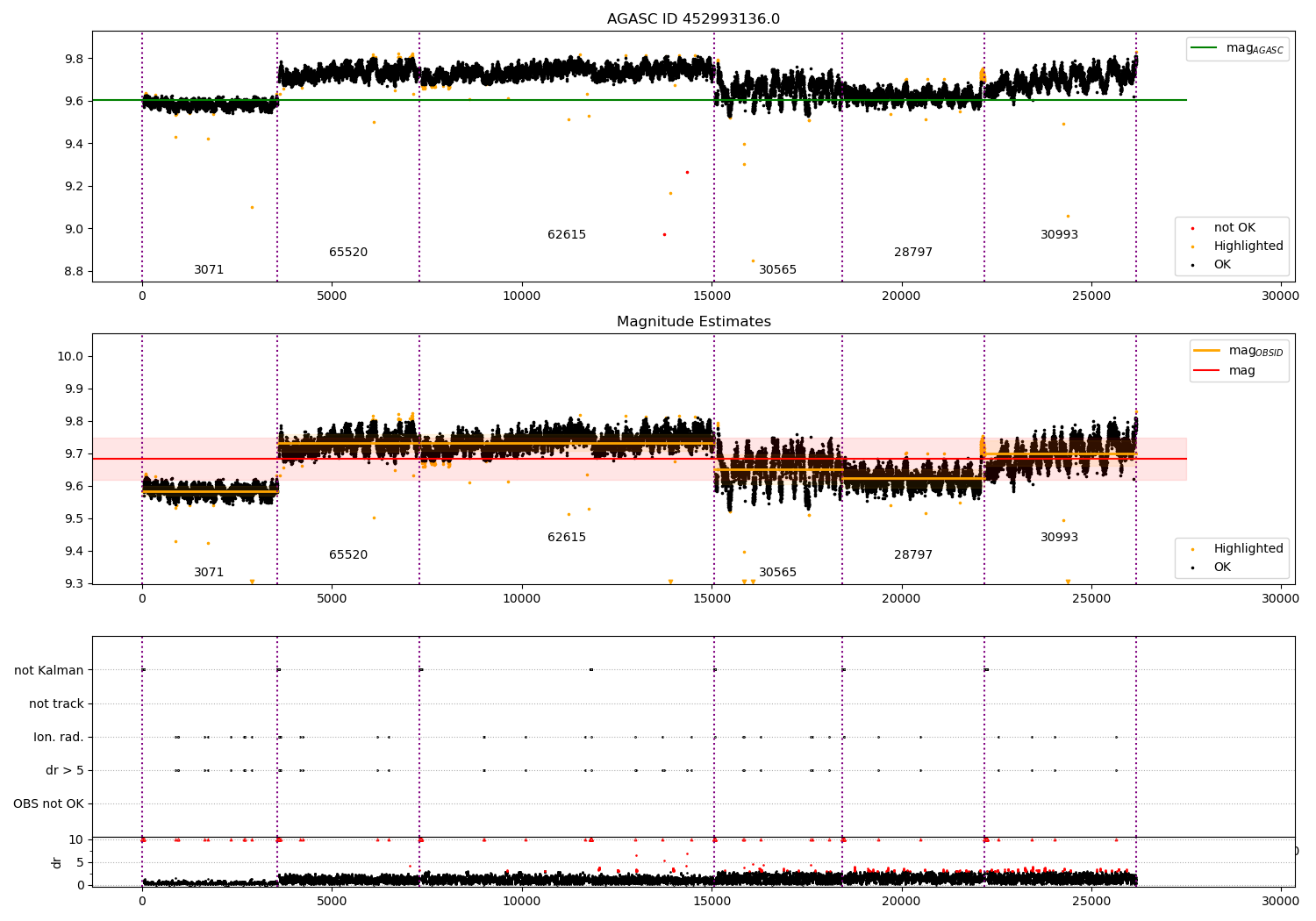Click the red 'not OK' point near magnitude 9.0
The image size is (1316, 921).
tap(664, 234)
